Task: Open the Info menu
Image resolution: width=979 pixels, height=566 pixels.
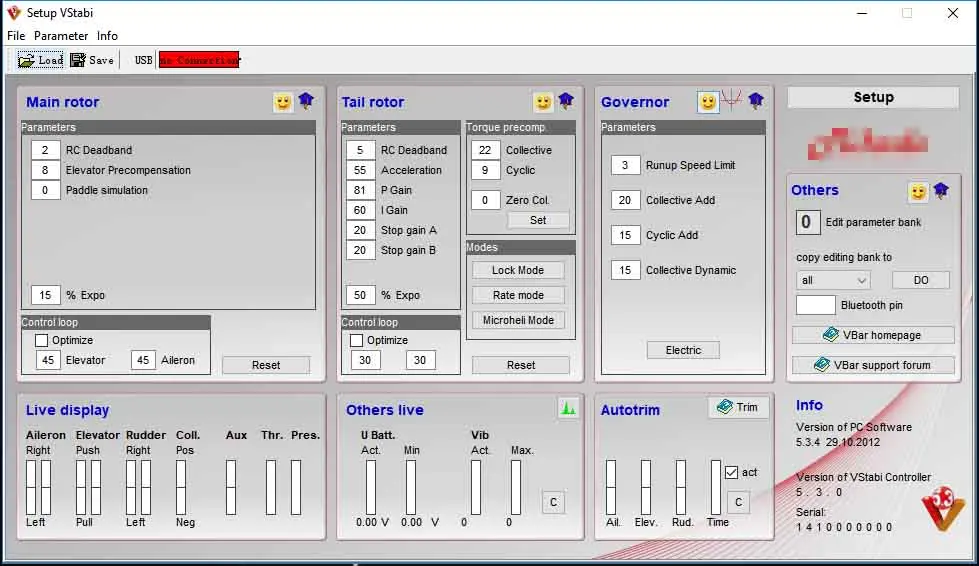Action: [107, 36]
